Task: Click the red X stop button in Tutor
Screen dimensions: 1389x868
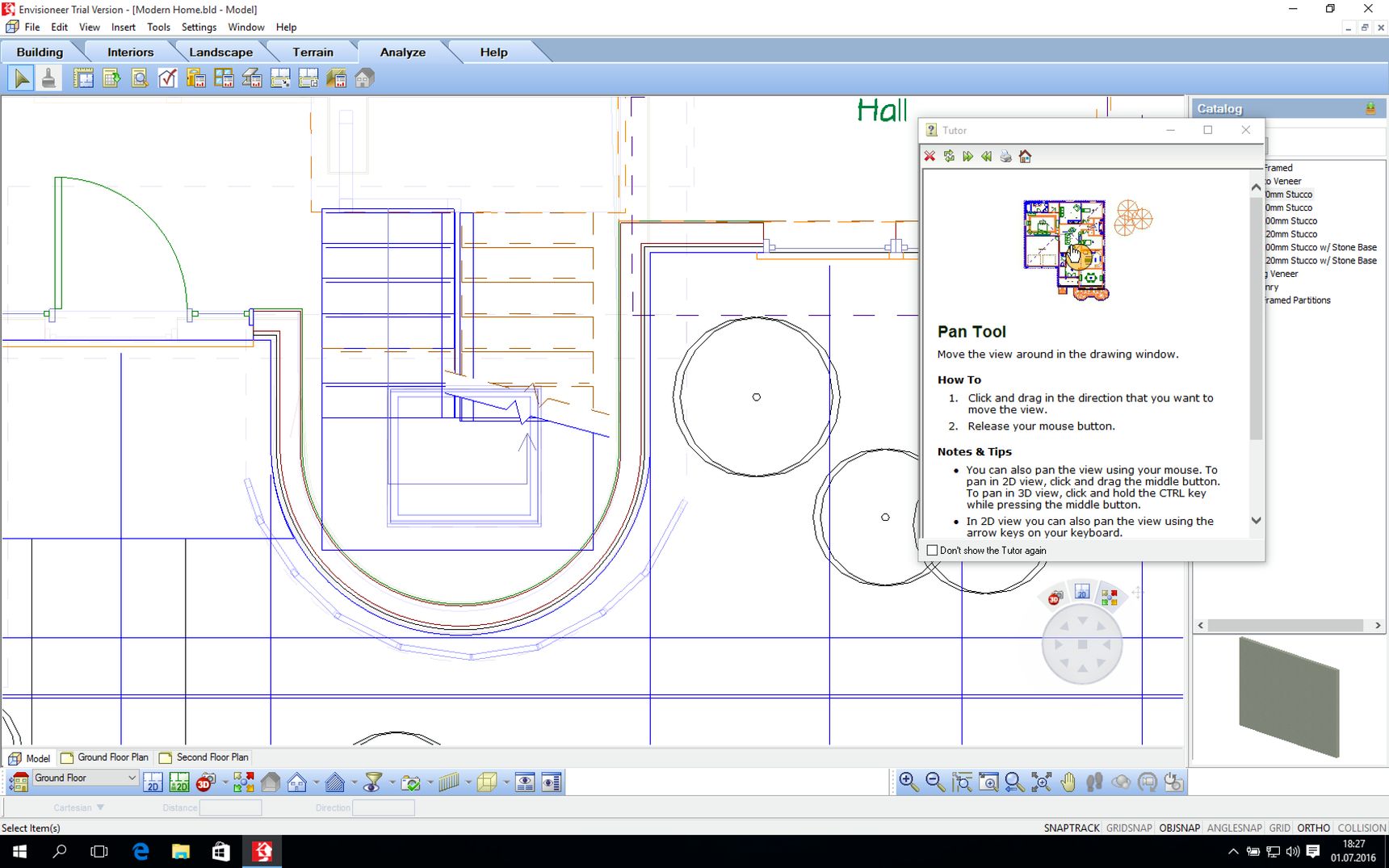Action: point(929,156)
